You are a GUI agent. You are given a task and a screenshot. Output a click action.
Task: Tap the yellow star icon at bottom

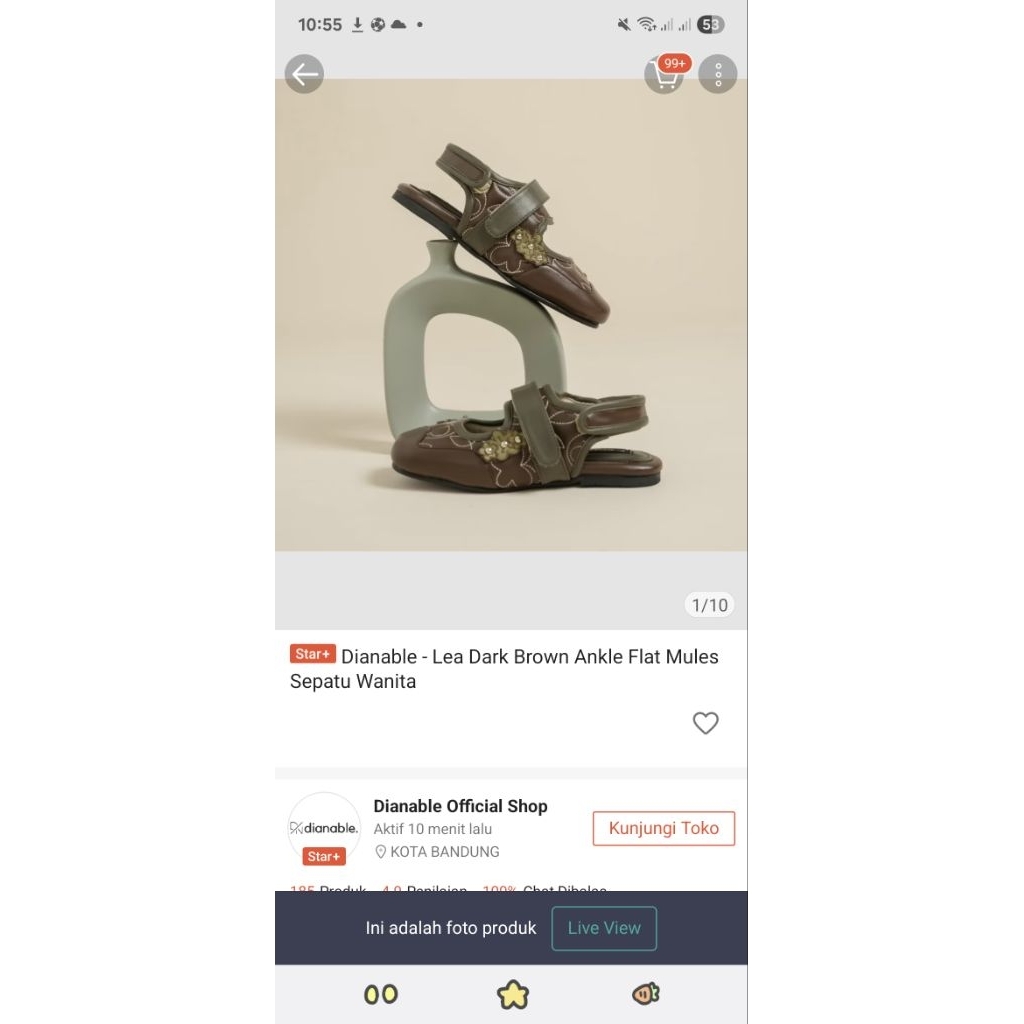click(513, 995)
